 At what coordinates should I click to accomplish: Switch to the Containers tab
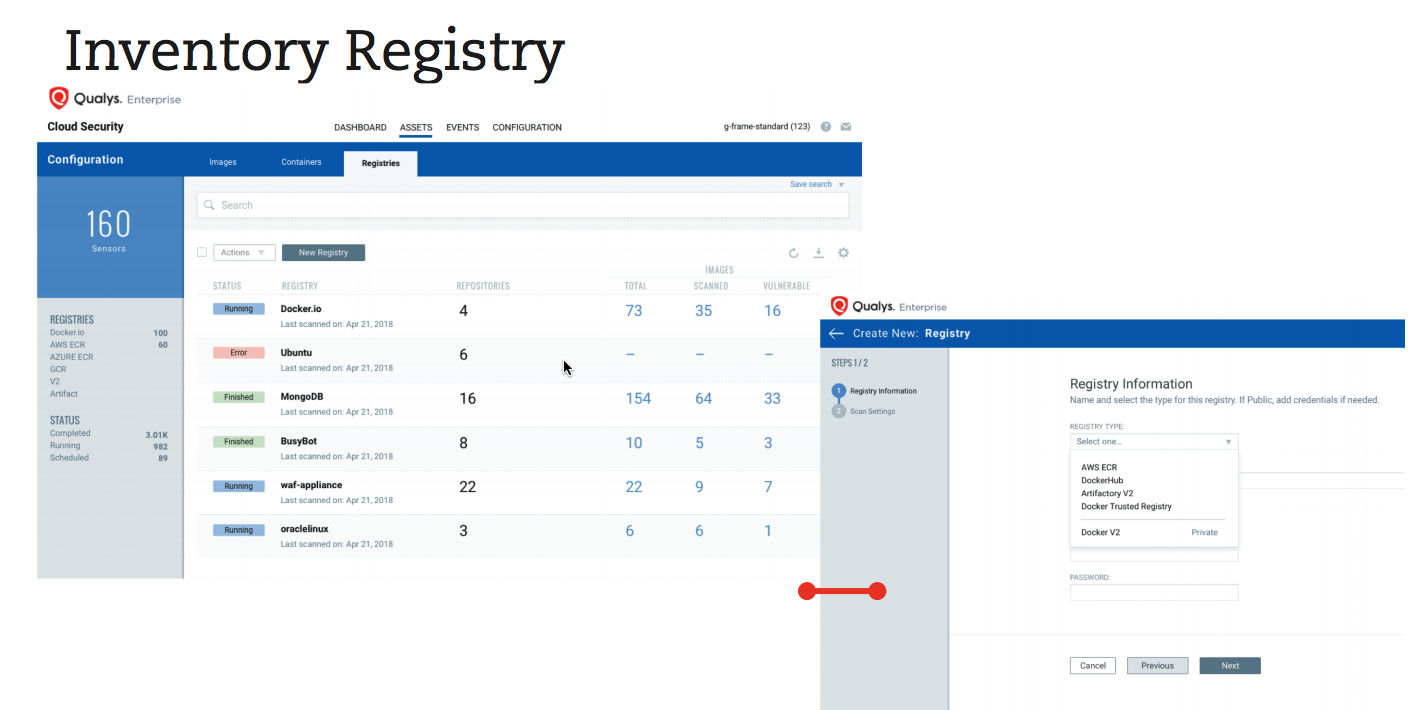tap(301, 162)
